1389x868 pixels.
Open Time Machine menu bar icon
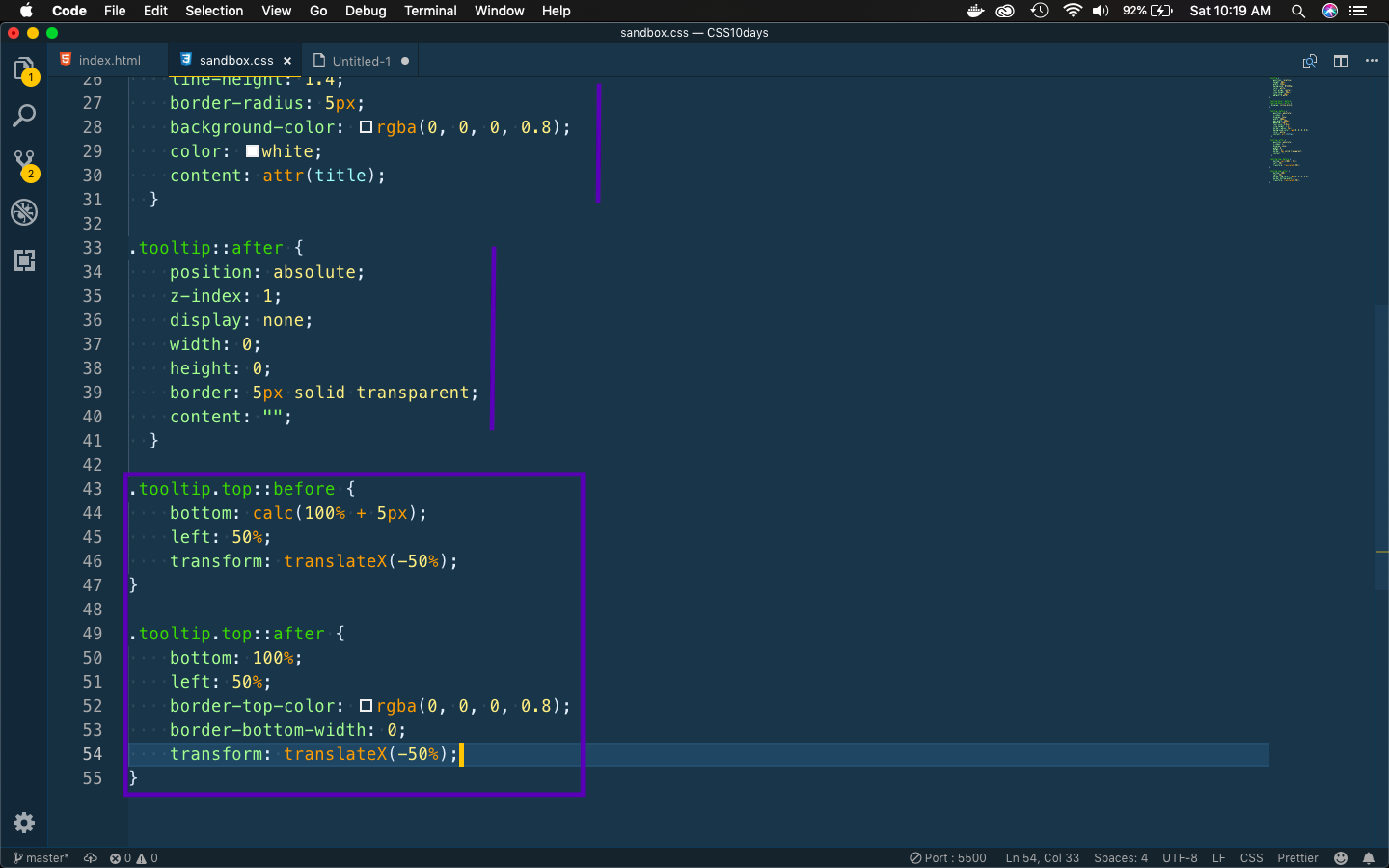point(1039,11)
